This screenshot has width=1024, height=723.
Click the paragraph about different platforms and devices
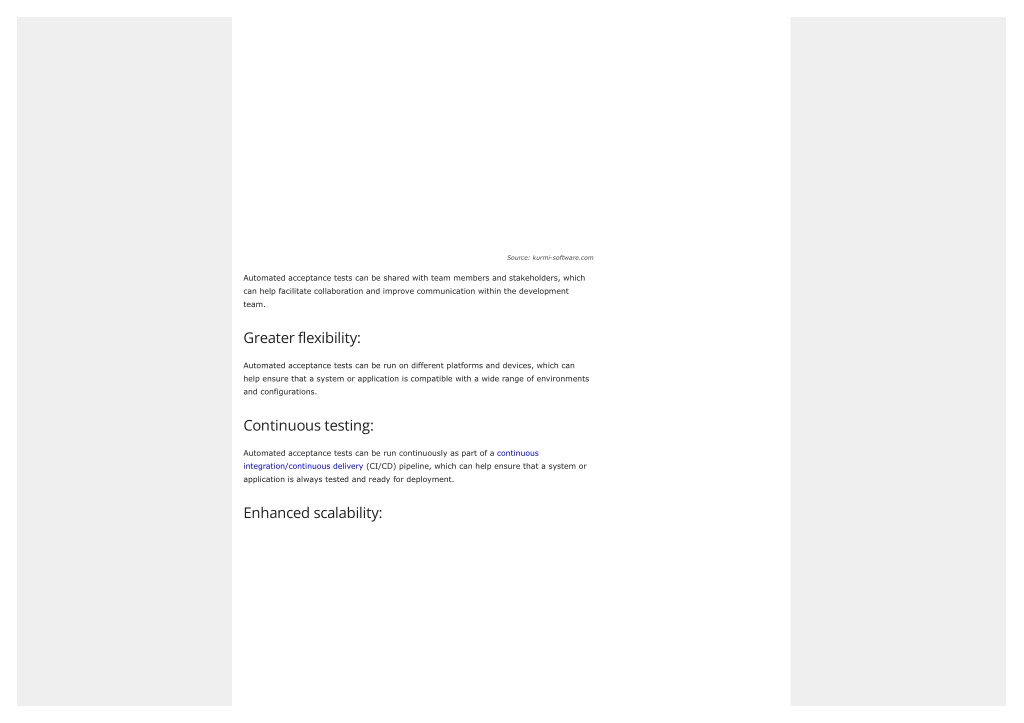click(x=416, y=378)
